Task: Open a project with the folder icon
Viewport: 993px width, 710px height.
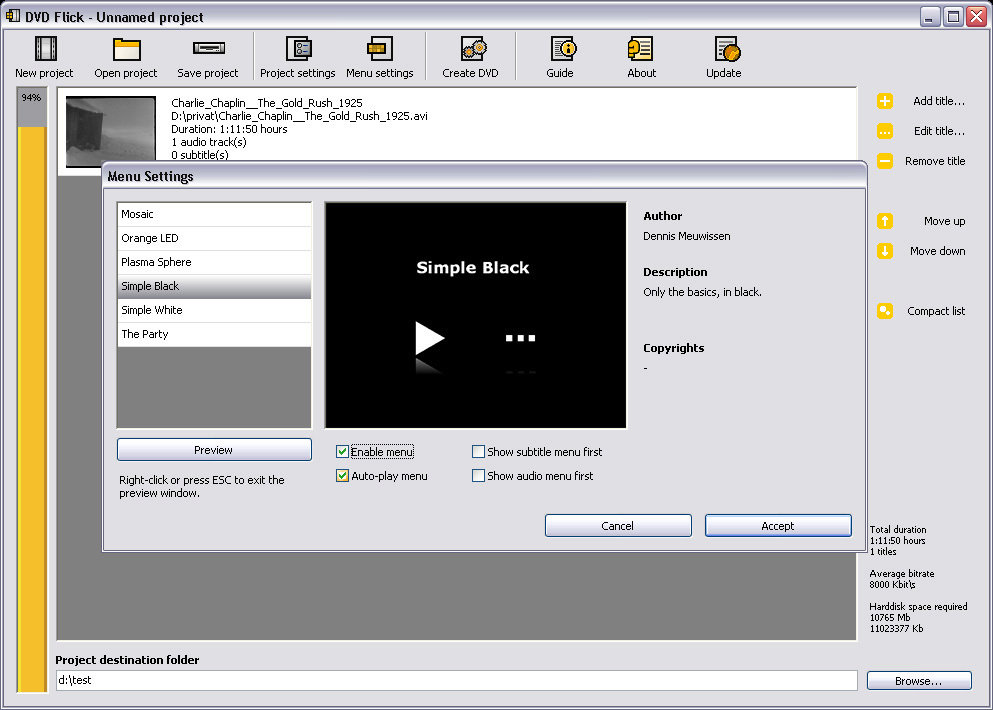Action: click(x=126, y=49)
